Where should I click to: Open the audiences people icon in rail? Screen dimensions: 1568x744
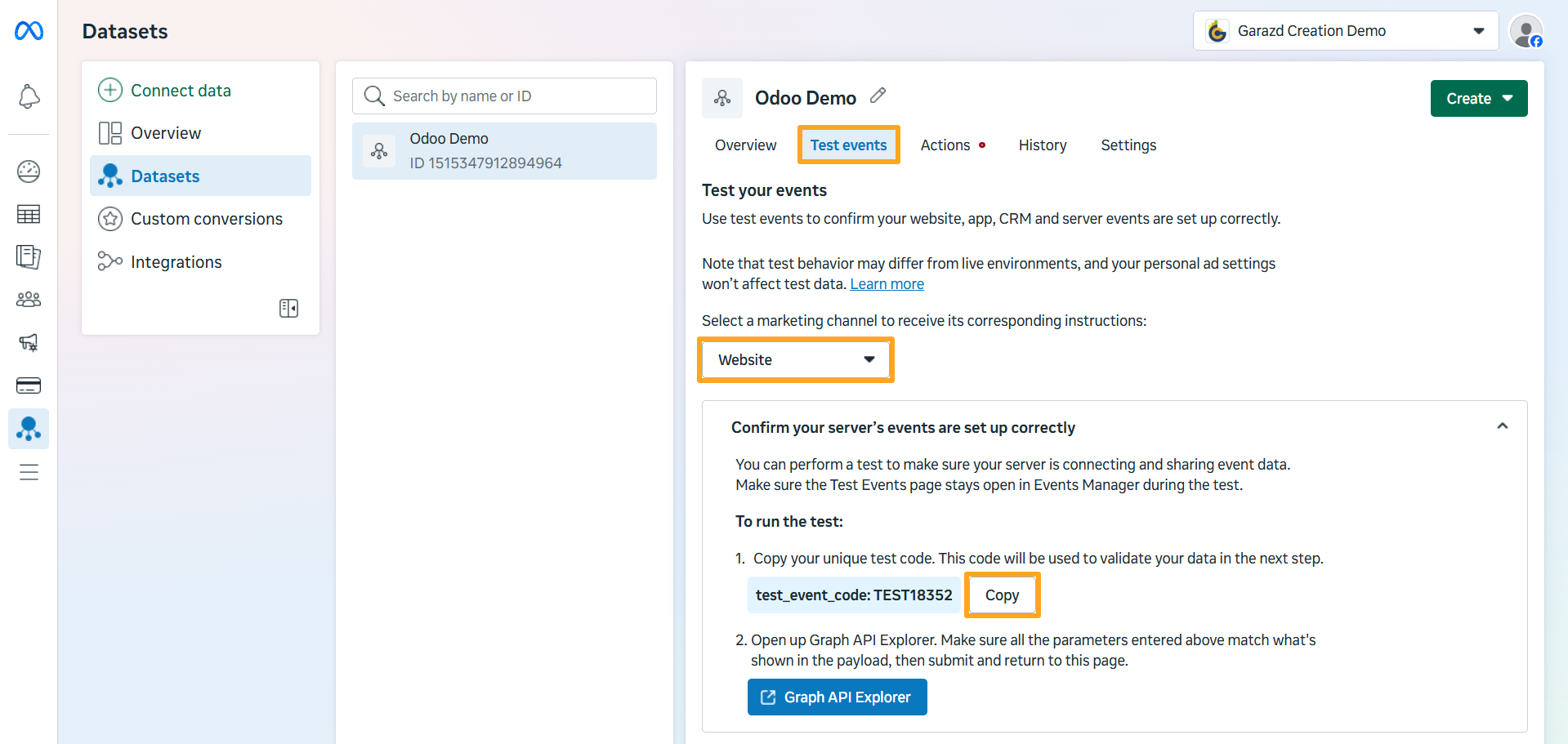click(29, 300)
